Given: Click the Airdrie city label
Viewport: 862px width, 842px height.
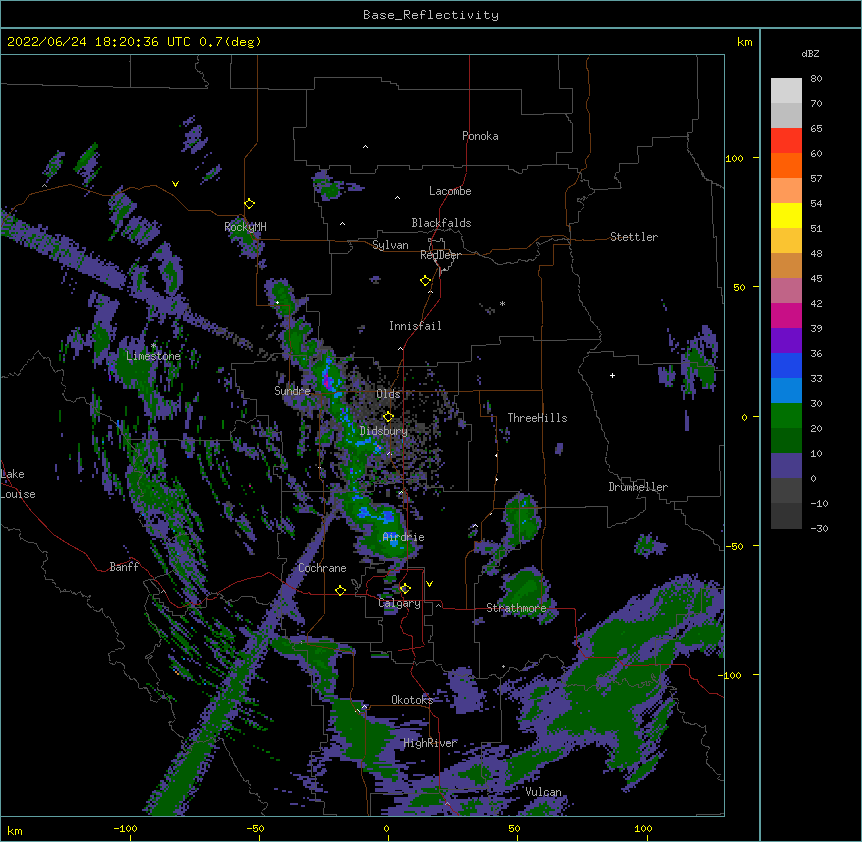Looking at the screenshot, I should (x=404, y=537).
